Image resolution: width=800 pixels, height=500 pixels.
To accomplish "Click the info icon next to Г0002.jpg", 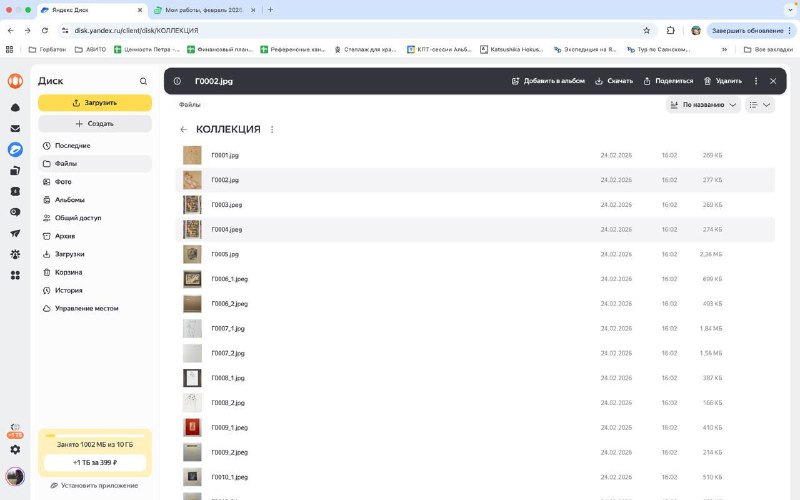I will click(x=177, y=81).
